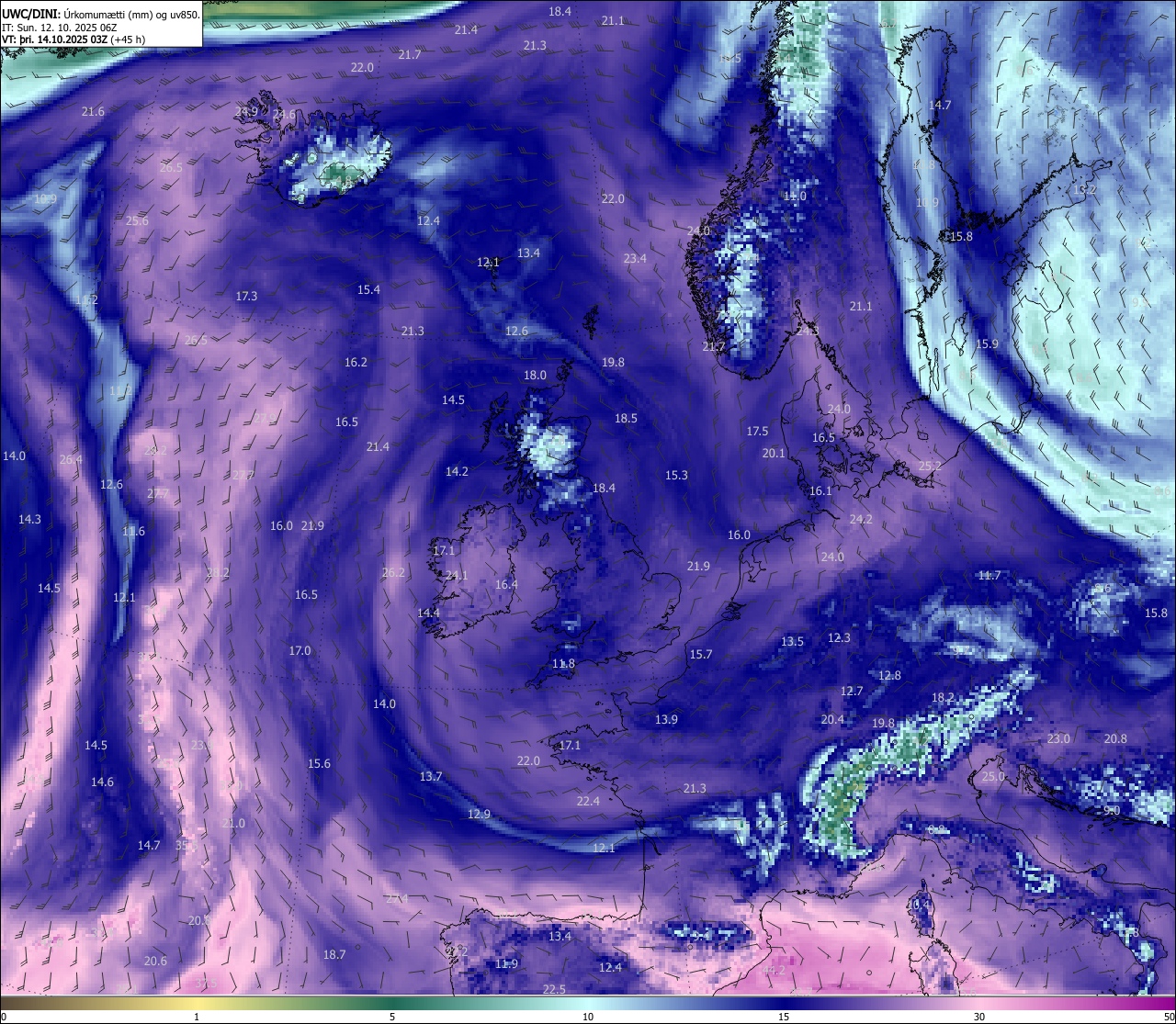Click the legend tick label '10'
This screenshot has height=1024, width=1176.
(x=588, y=1017)
